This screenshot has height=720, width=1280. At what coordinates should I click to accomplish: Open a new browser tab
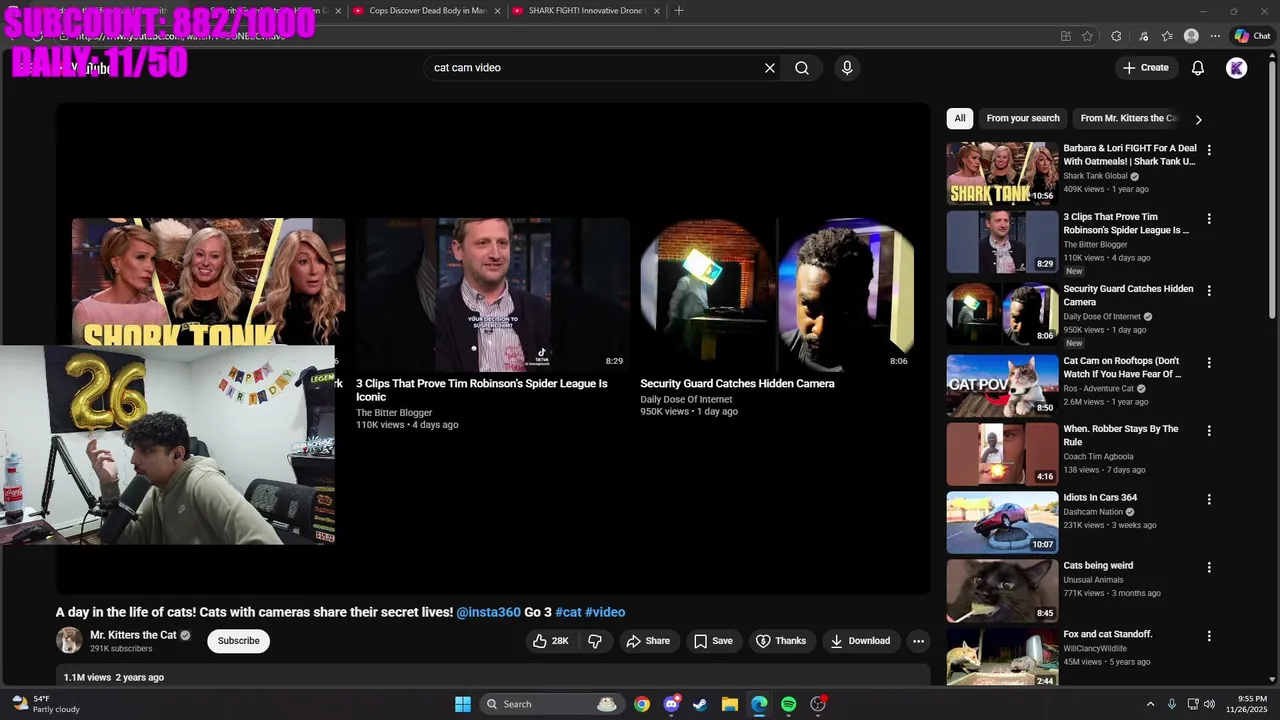coord(679,10)
